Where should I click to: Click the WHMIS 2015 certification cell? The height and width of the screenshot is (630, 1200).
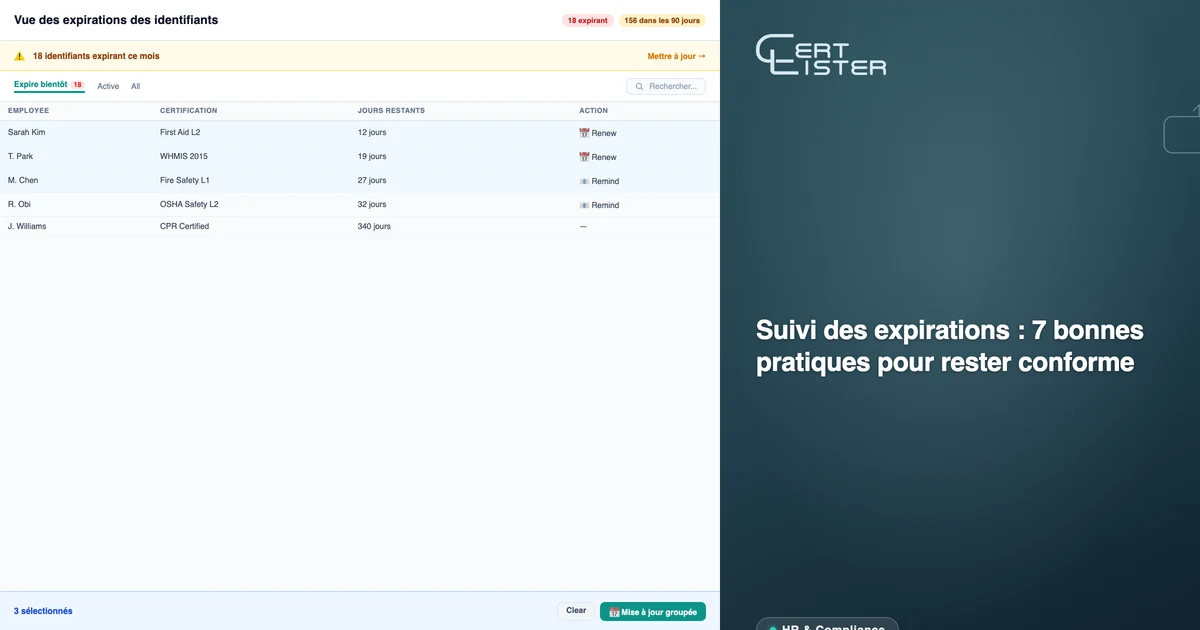tap(184, 156)
